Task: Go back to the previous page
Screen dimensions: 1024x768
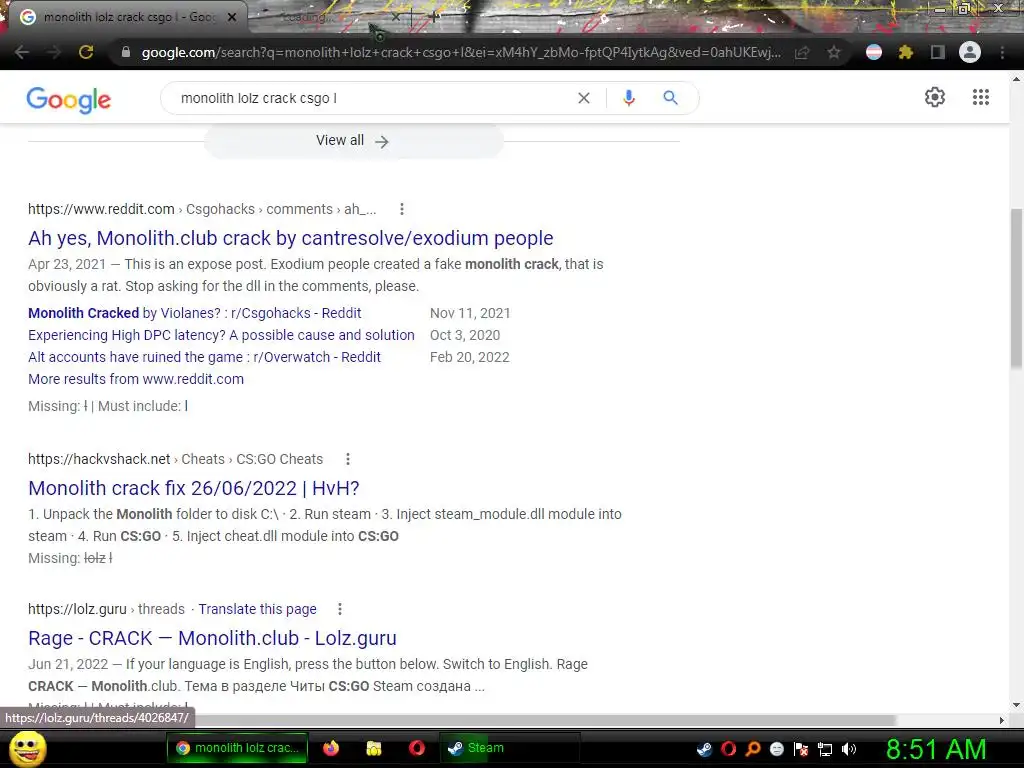Action: point(22,52)
